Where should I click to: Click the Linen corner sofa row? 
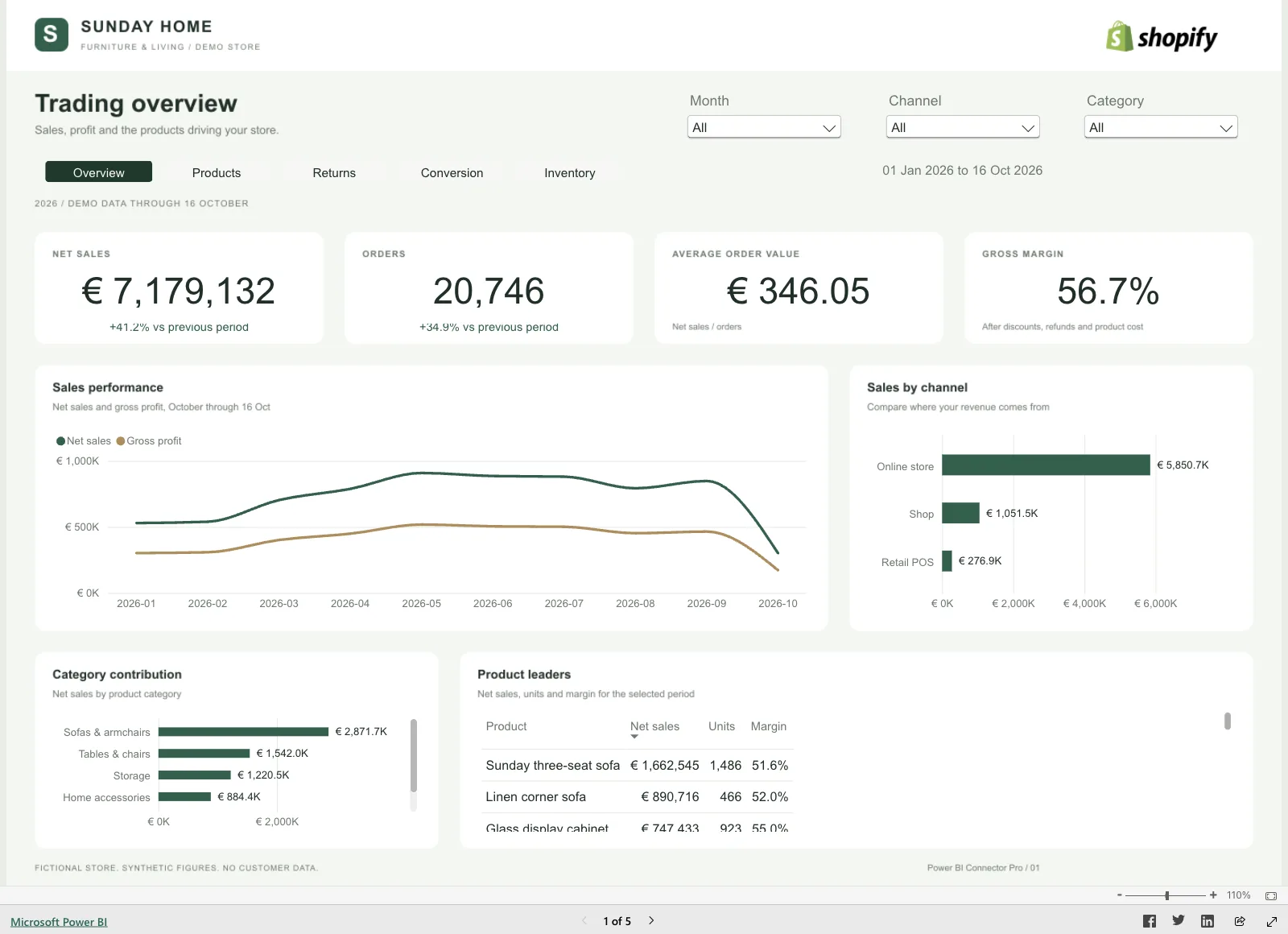point(637,796)
